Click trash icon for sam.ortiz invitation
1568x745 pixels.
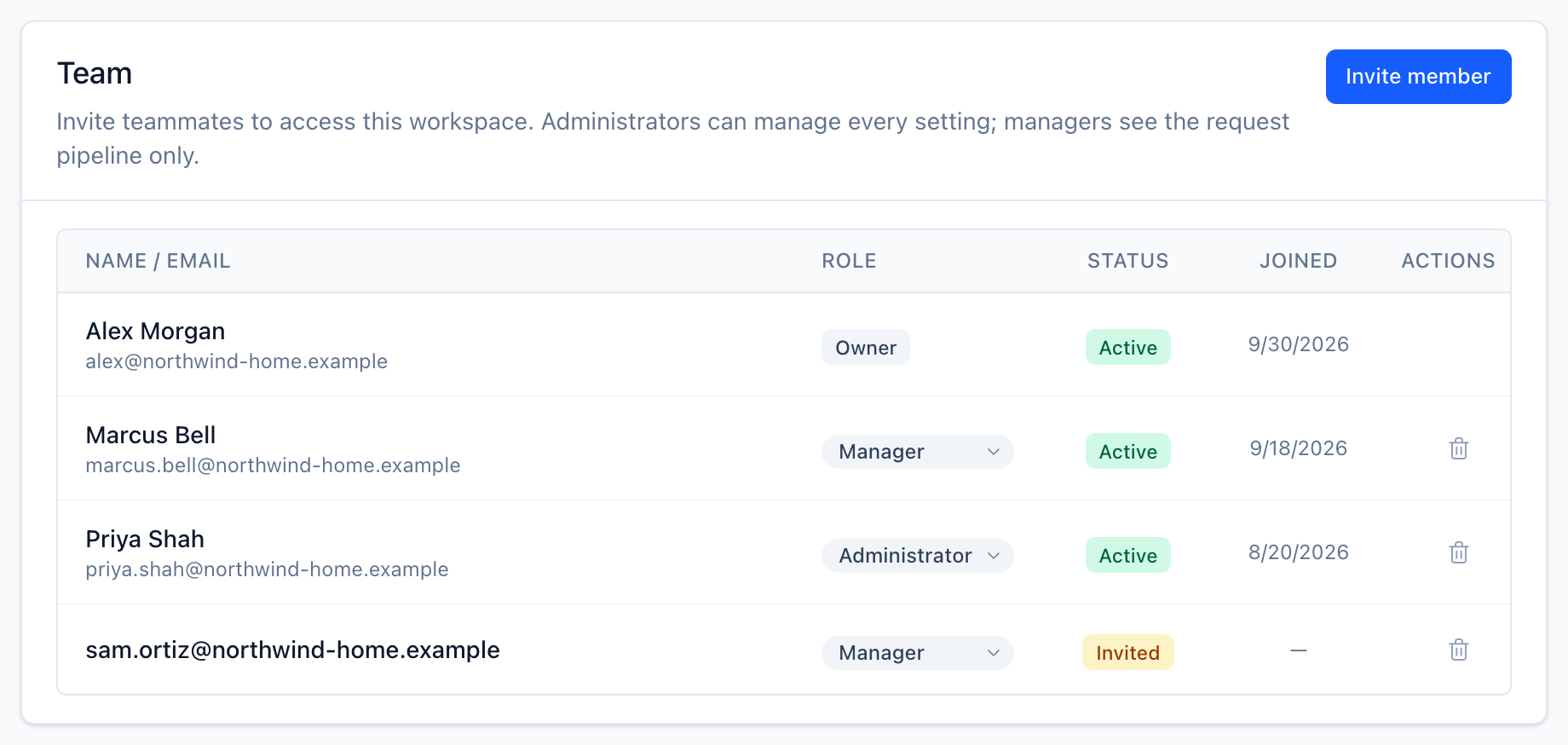[1458, 650]
